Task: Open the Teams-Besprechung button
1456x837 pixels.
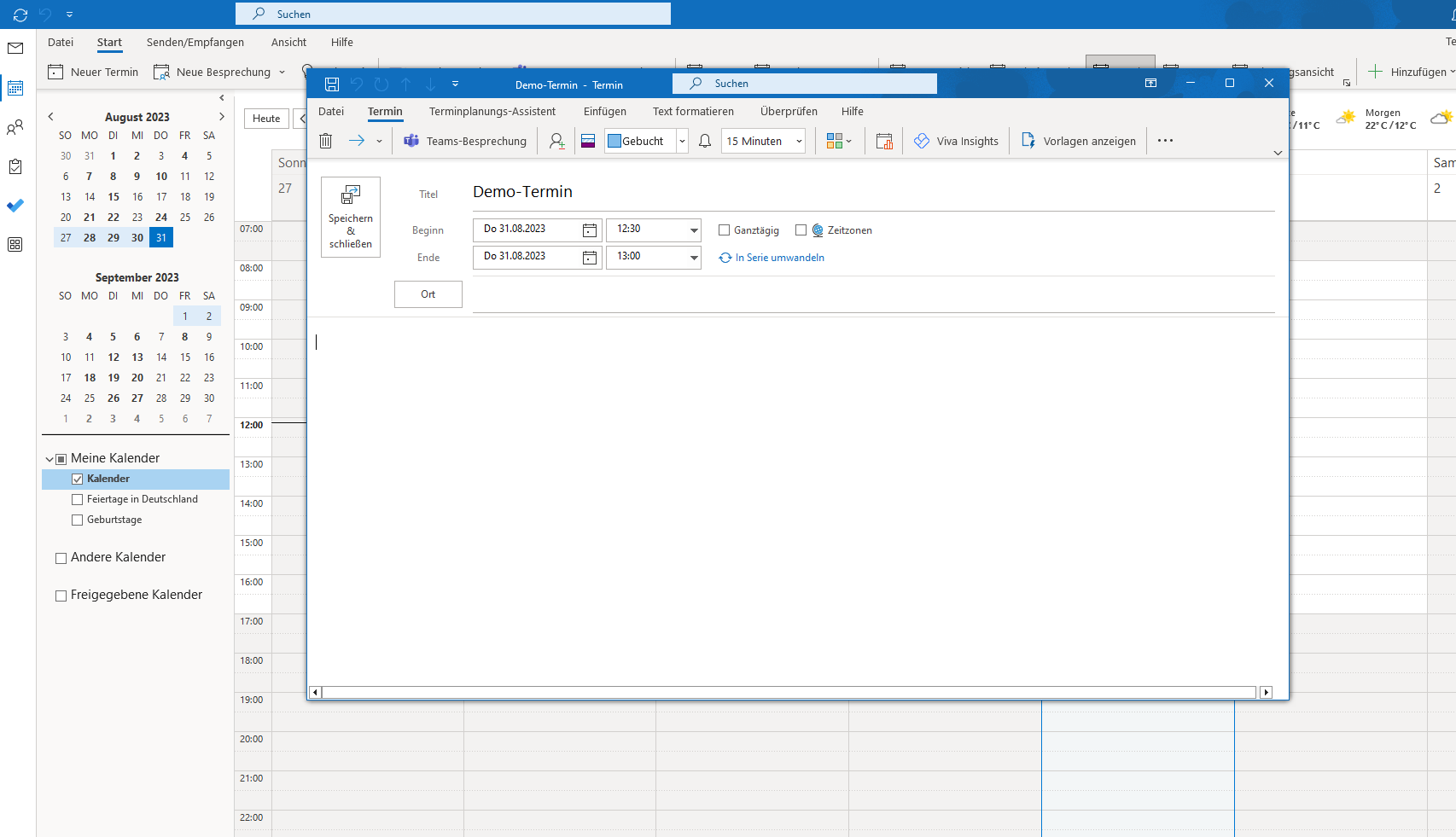Action: pos(466,141)
